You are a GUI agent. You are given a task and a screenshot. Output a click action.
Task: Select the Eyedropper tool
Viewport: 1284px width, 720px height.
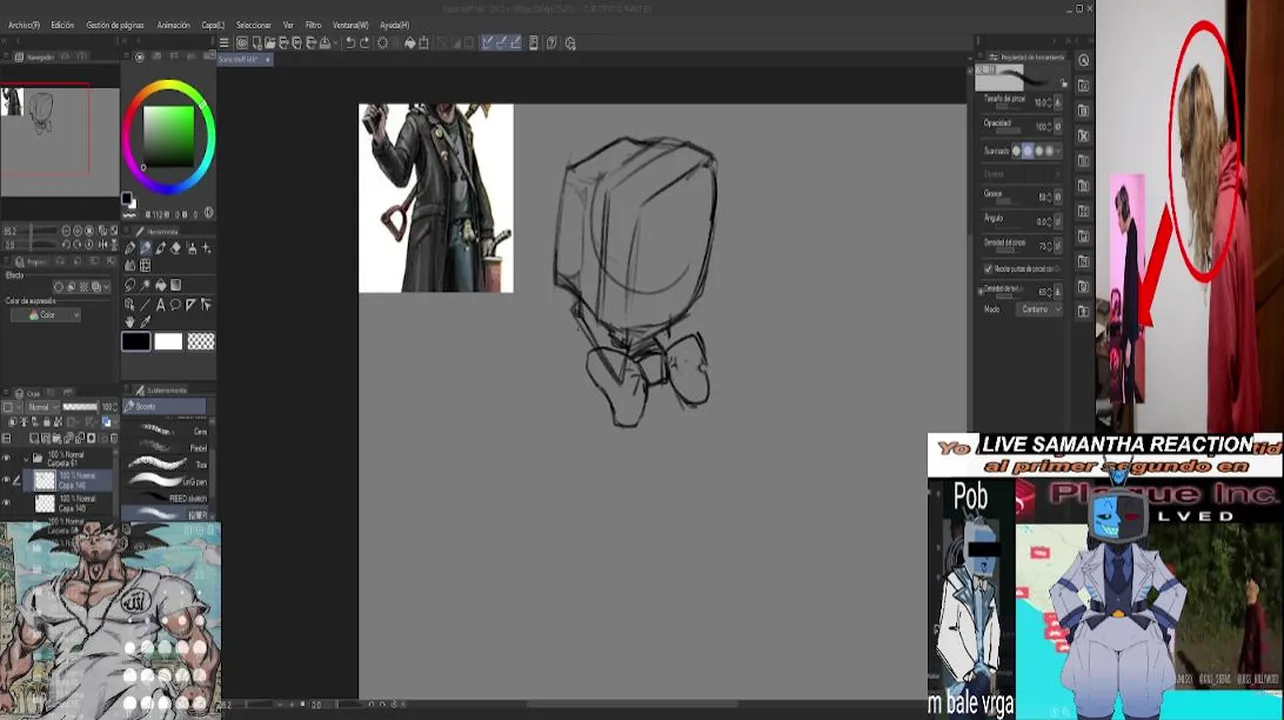[x=146, y=321]
